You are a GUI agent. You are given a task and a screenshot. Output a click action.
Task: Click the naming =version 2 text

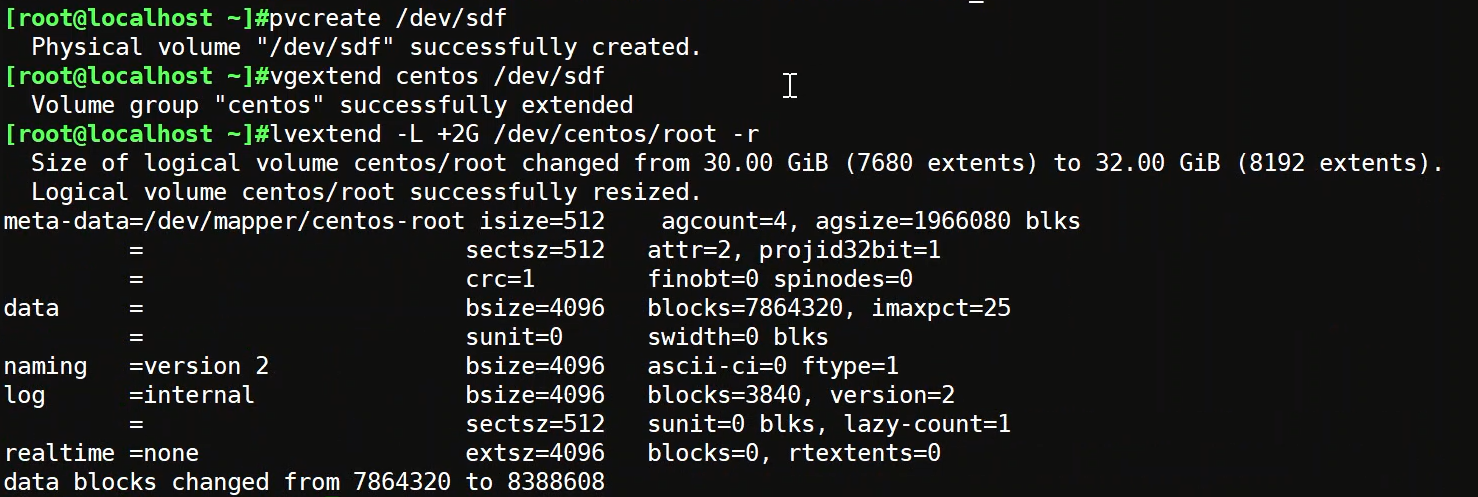pos(136,366)
